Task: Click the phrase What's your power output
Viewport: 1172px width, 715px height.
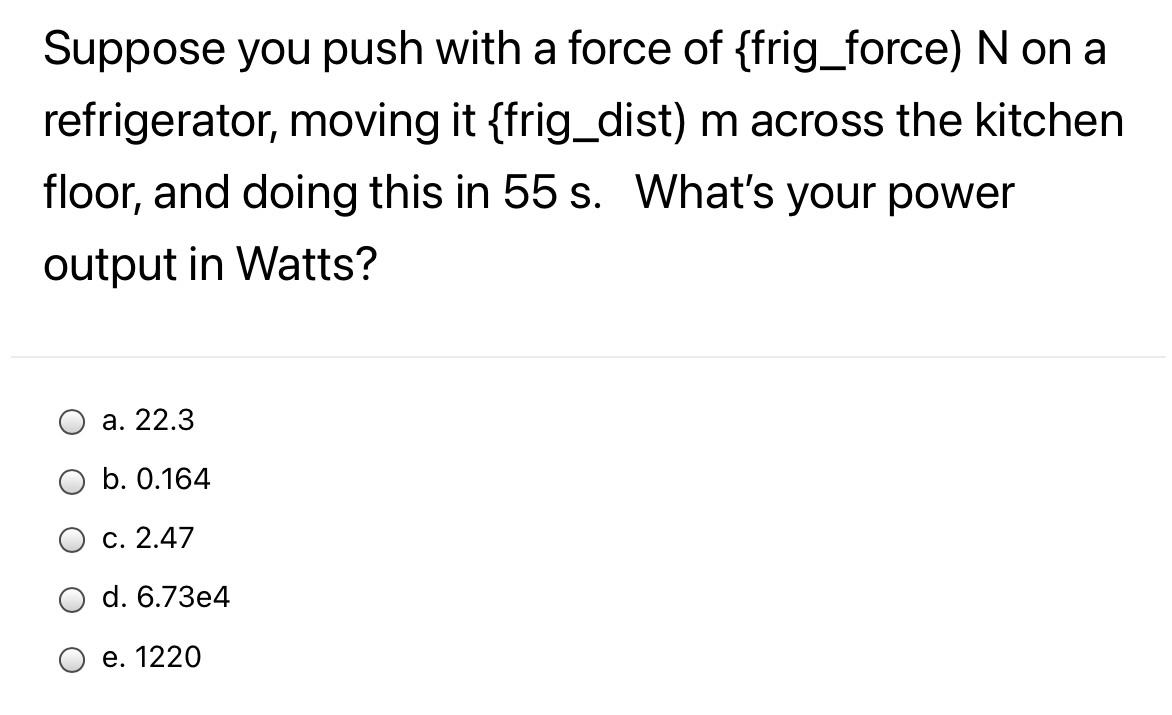Action: coord(824,194)
